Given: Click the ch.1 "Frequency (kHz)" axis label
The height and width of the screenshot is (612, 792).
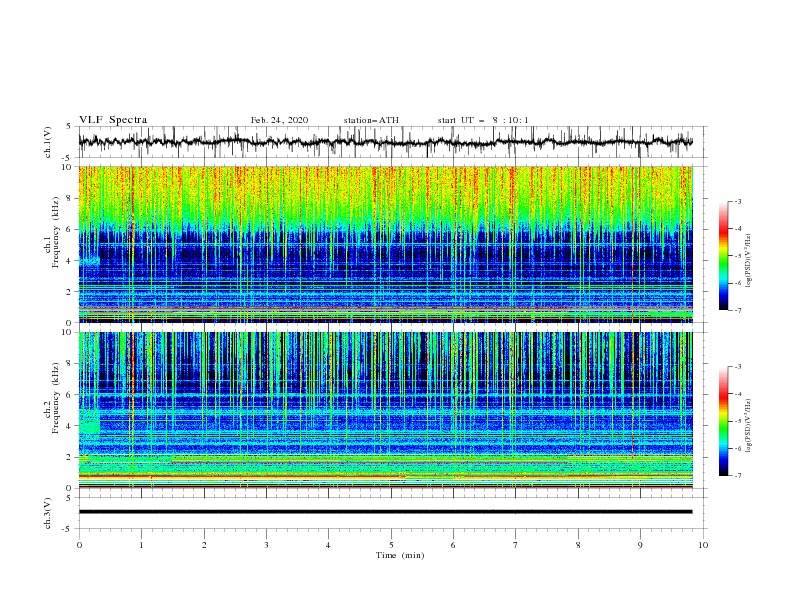Looking at the screenshot, I should pyautogui.click(x=56, y=231).
